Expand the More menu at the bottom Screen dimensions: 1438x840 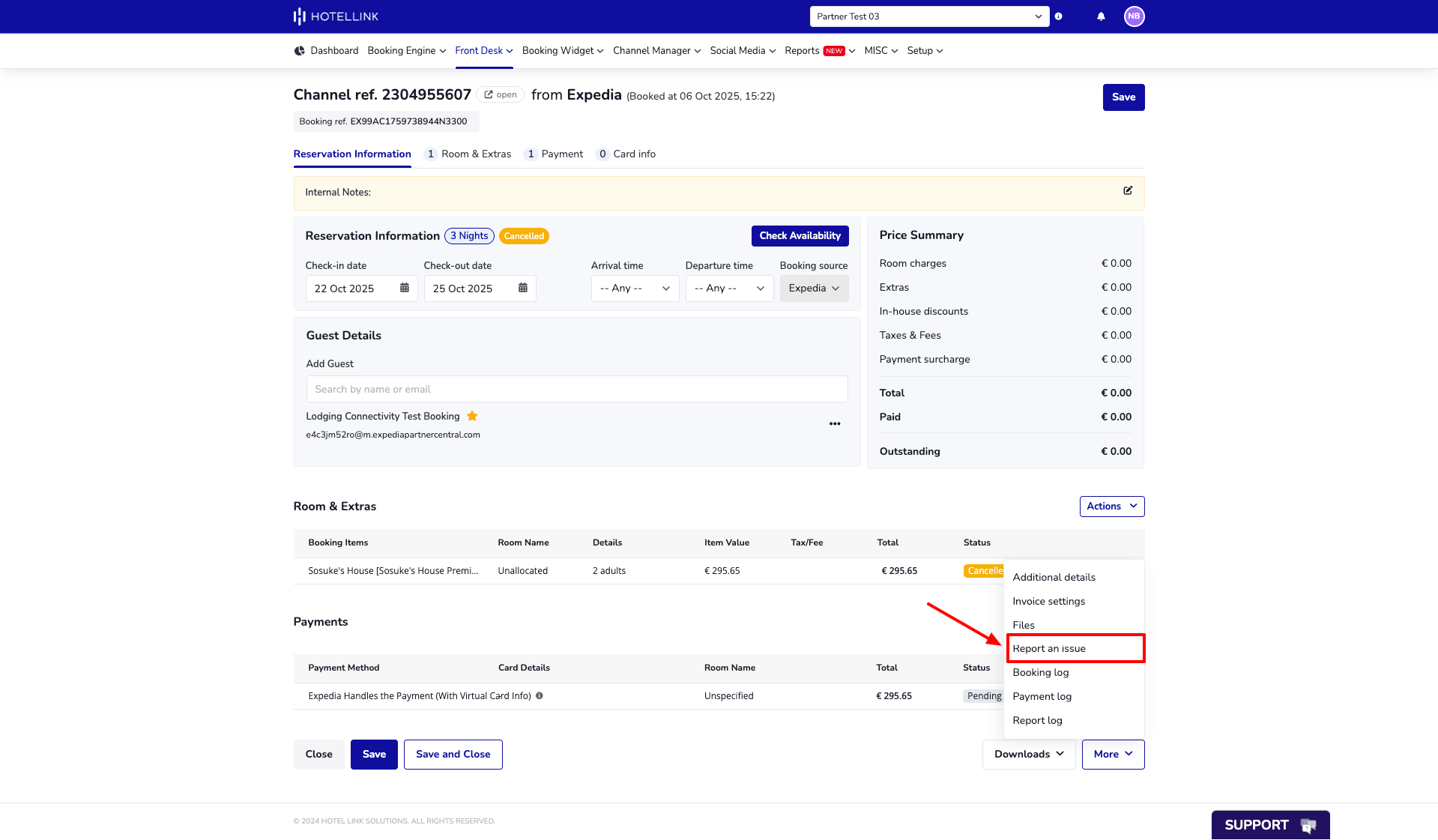pyautogui.click(x=1112, y=755)
